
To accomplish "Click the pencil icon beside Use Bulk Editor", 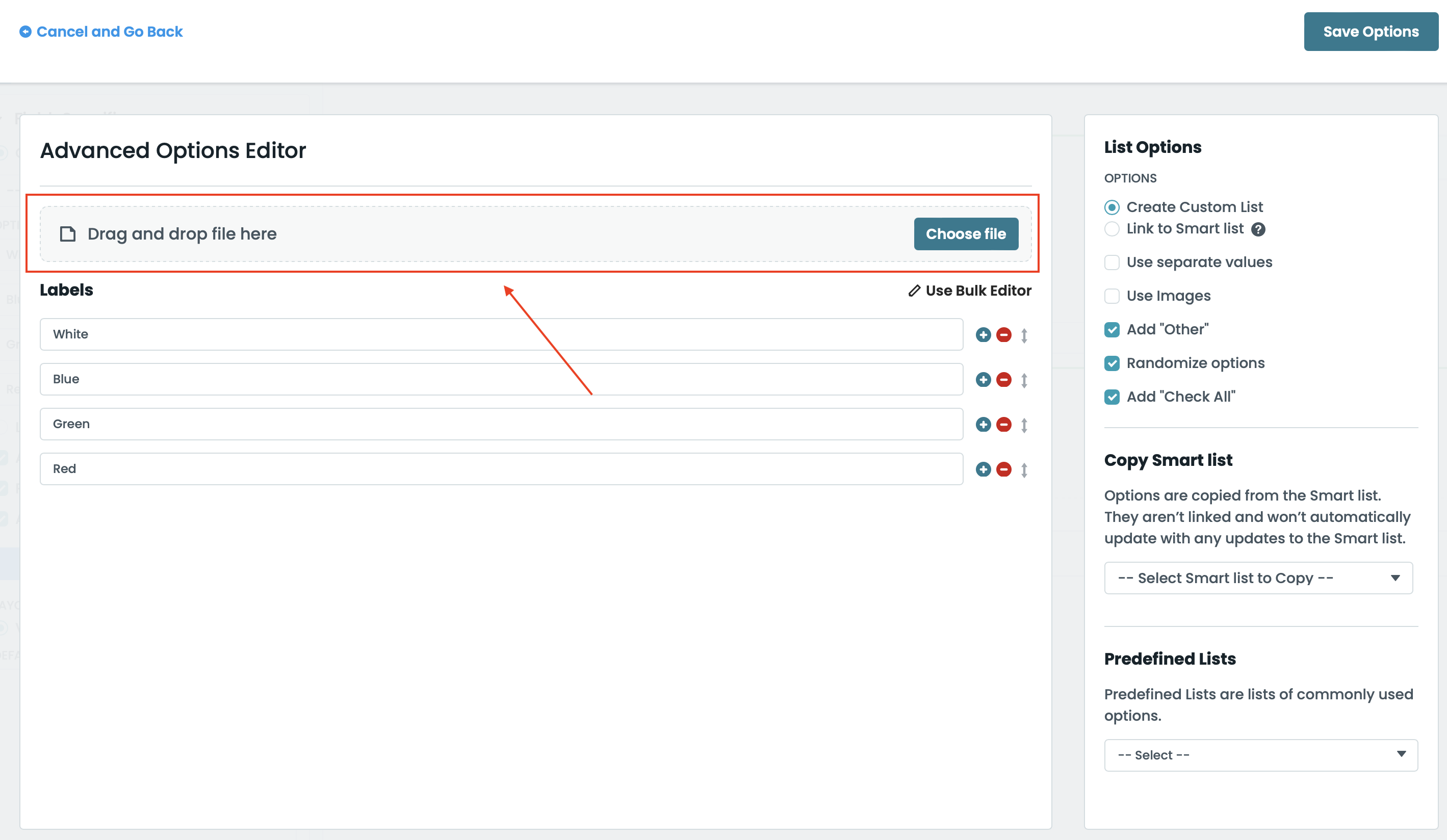I will point(914,291).
